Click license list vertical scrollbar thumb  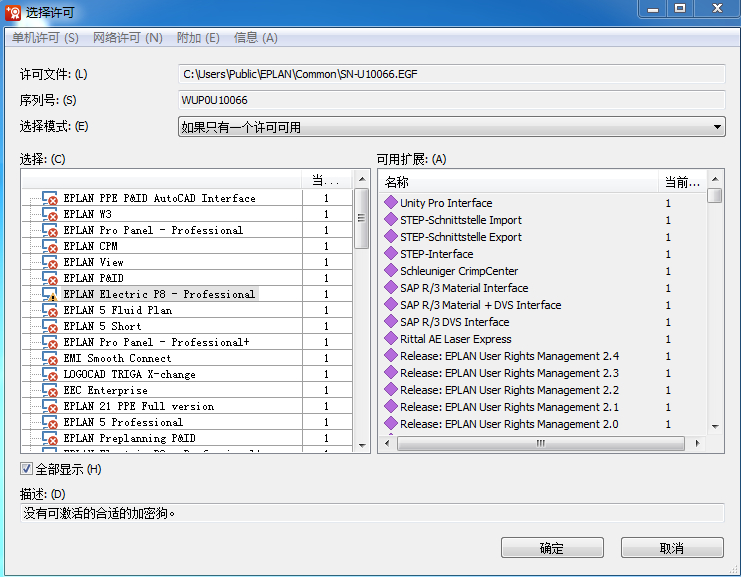click(x=362, y=218)
